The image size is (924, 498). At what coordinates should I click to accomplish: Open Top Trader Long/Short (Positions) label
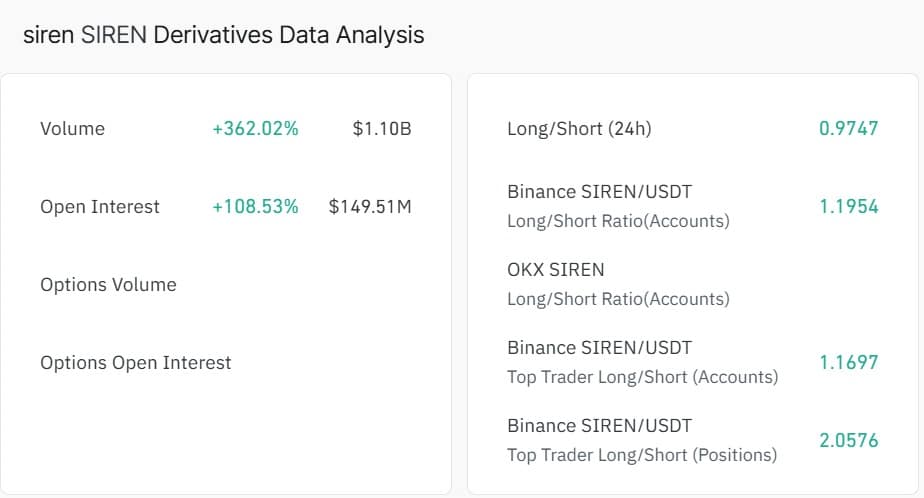click(x=642, y=455)
